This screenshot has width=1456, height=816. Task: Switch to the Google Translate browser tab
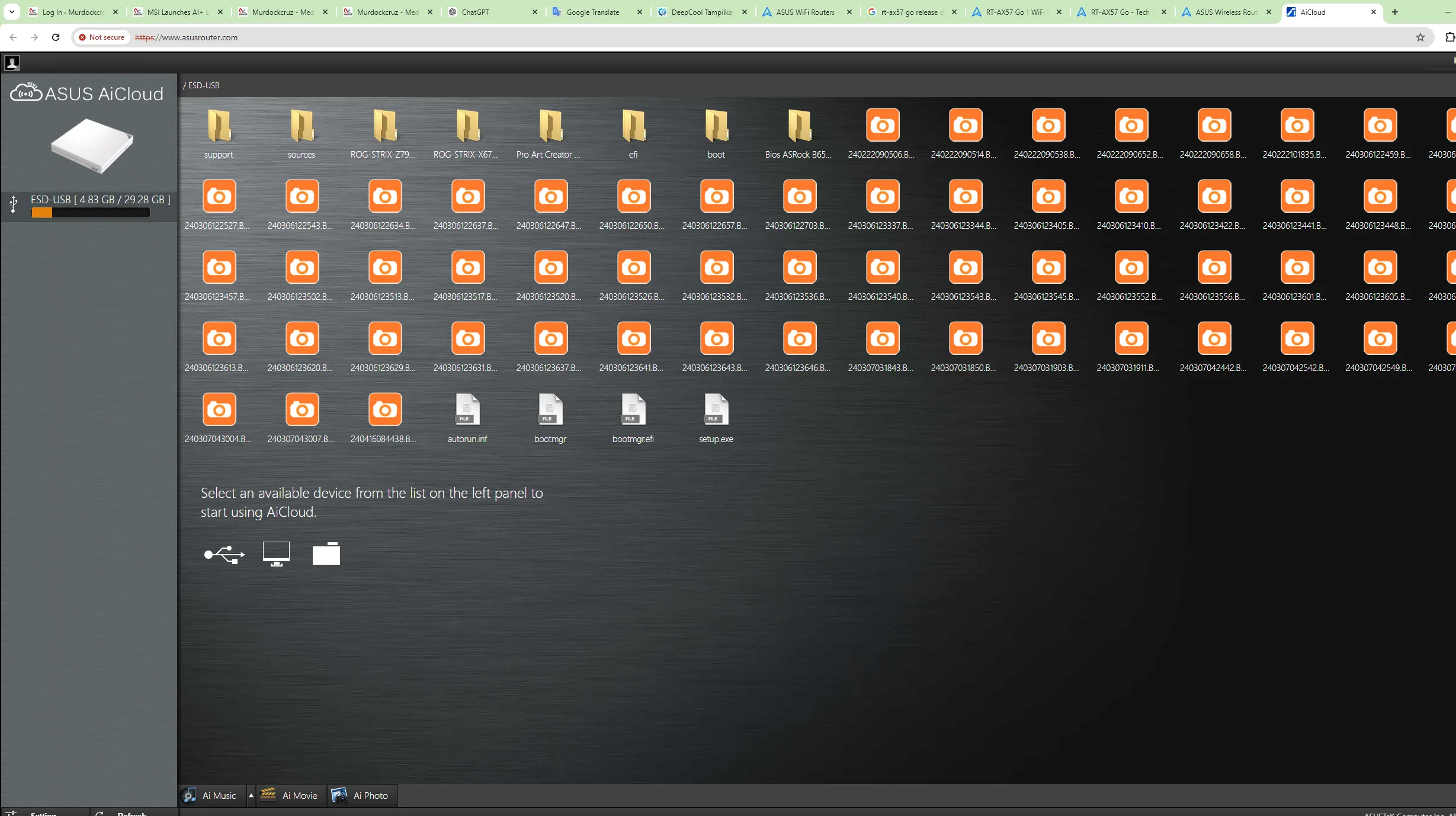click(x=592, y=12)
